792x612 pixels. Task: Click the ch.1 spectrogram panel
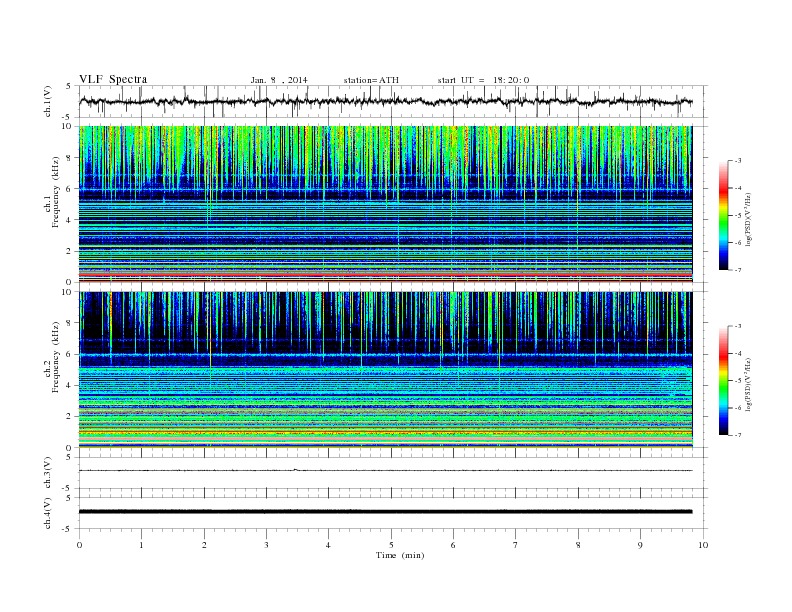click(385, 204)
